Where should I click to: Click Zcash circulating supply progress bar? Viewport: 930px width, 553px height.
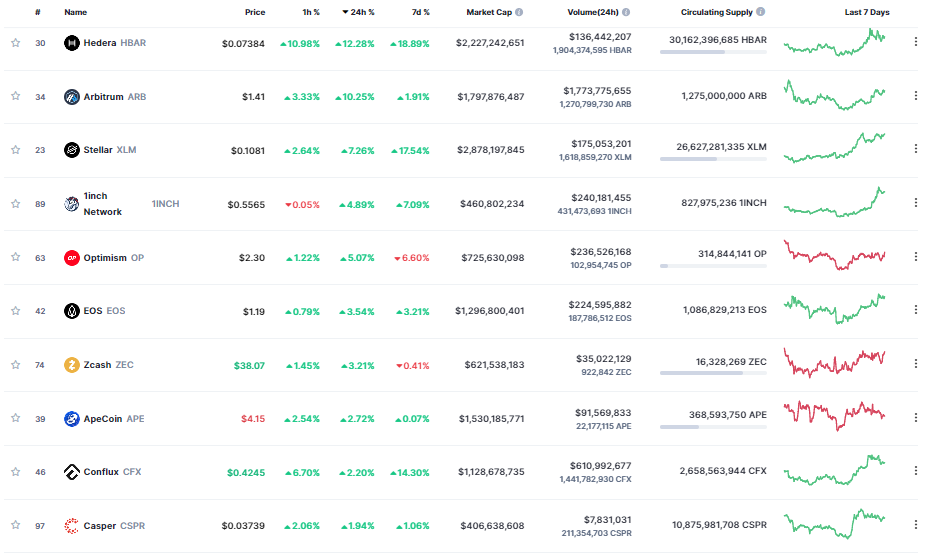(713, 373)
